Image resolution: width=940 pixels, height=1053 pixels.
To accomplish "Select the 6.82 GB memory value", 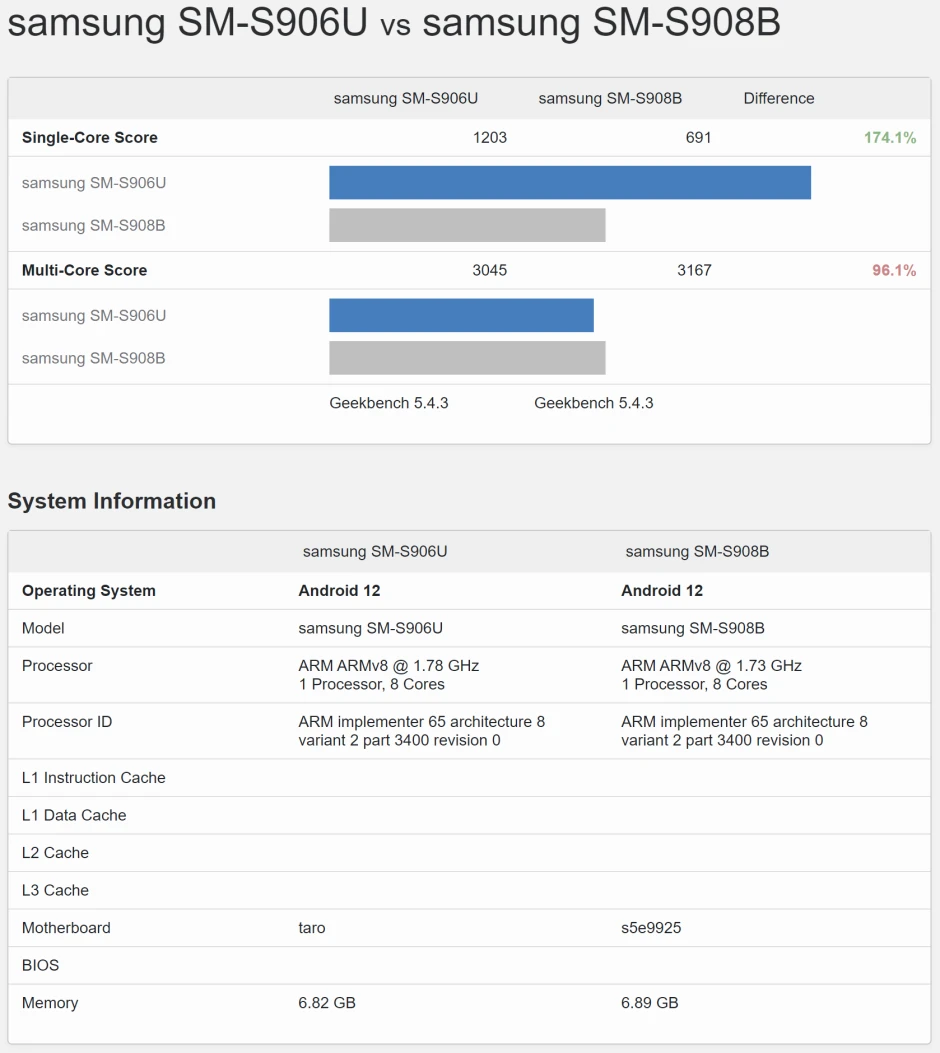I will tap(327, 1003).
